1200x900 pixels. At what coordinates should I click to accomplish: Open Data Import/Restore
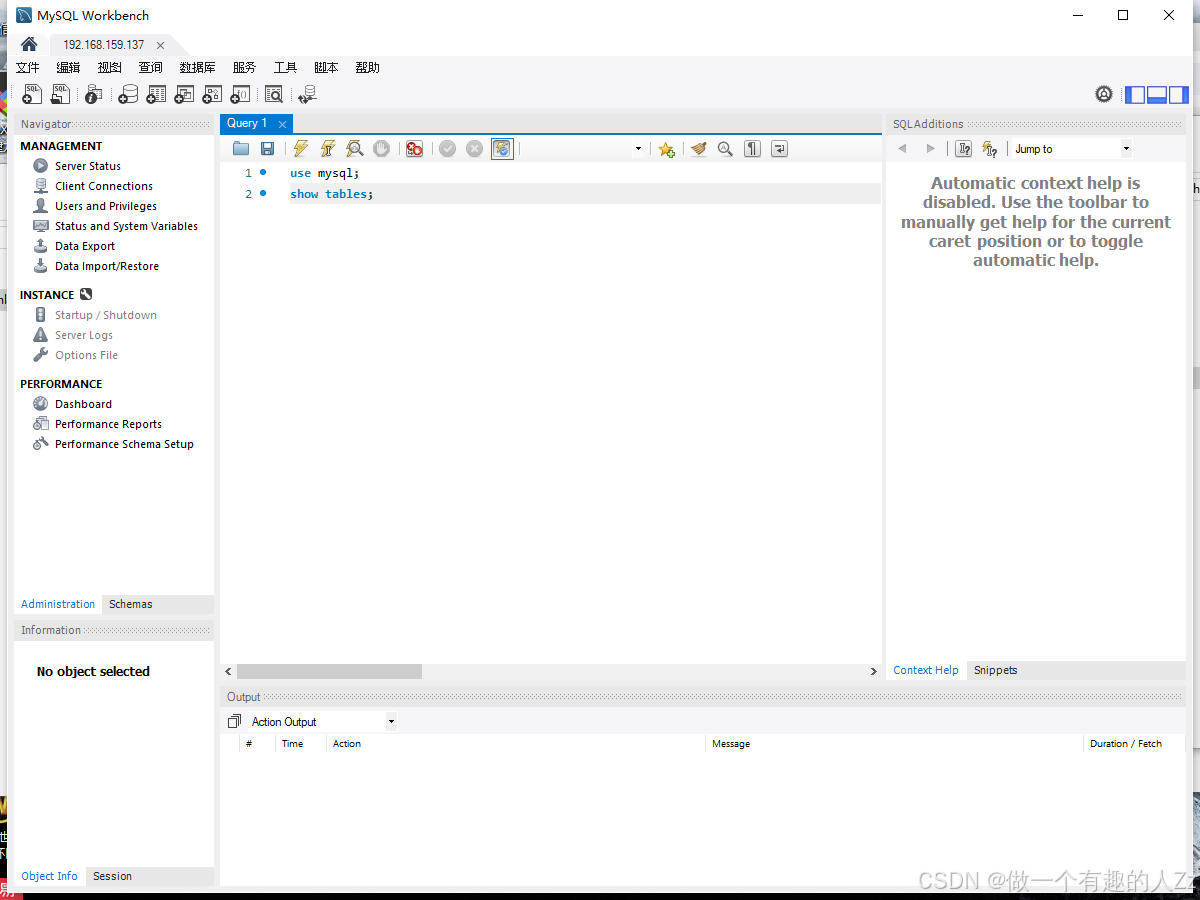pos(106,266)
